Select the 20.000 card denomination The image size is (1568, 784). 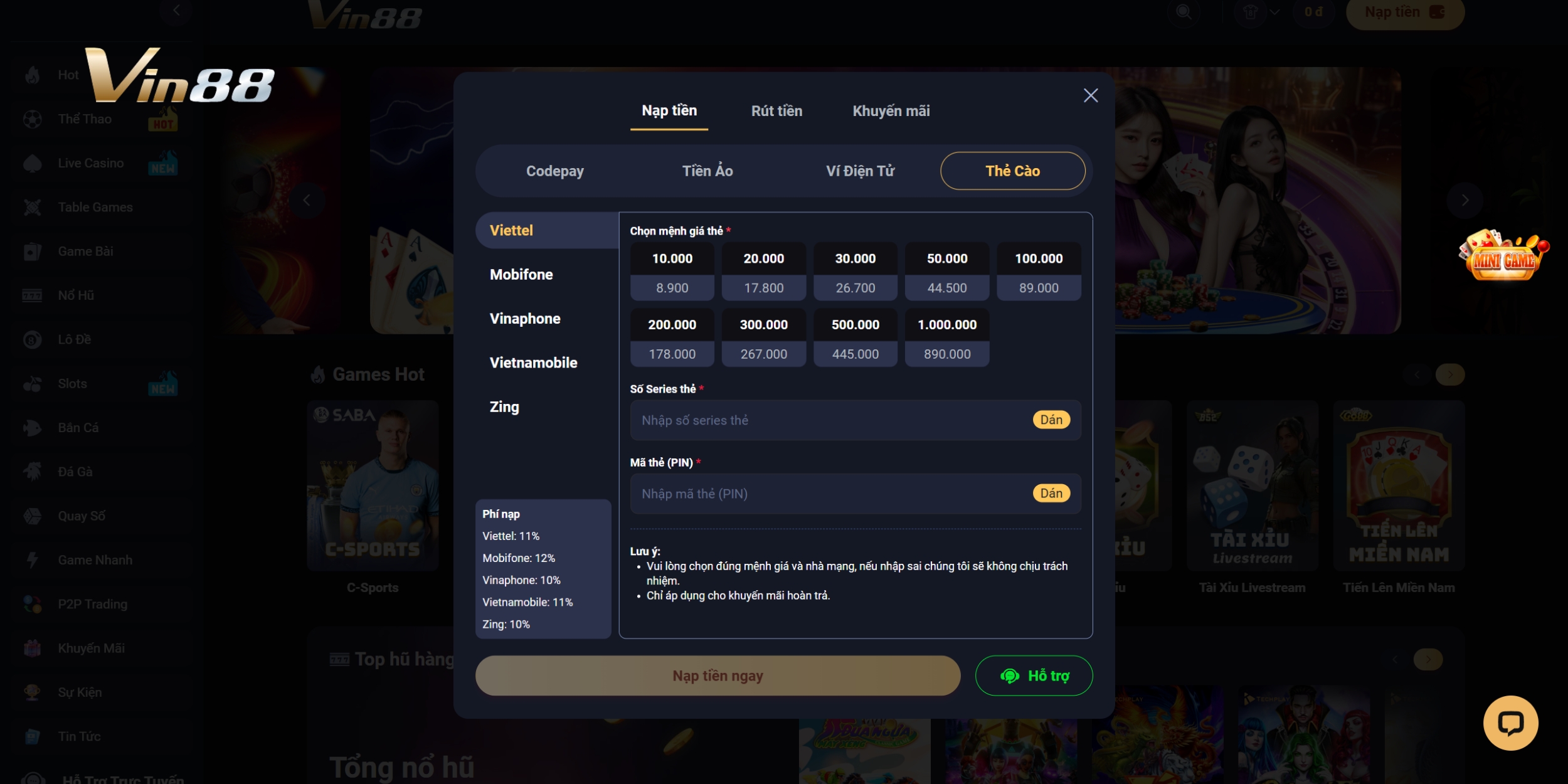pyautogui.click(x=763, y=272)
